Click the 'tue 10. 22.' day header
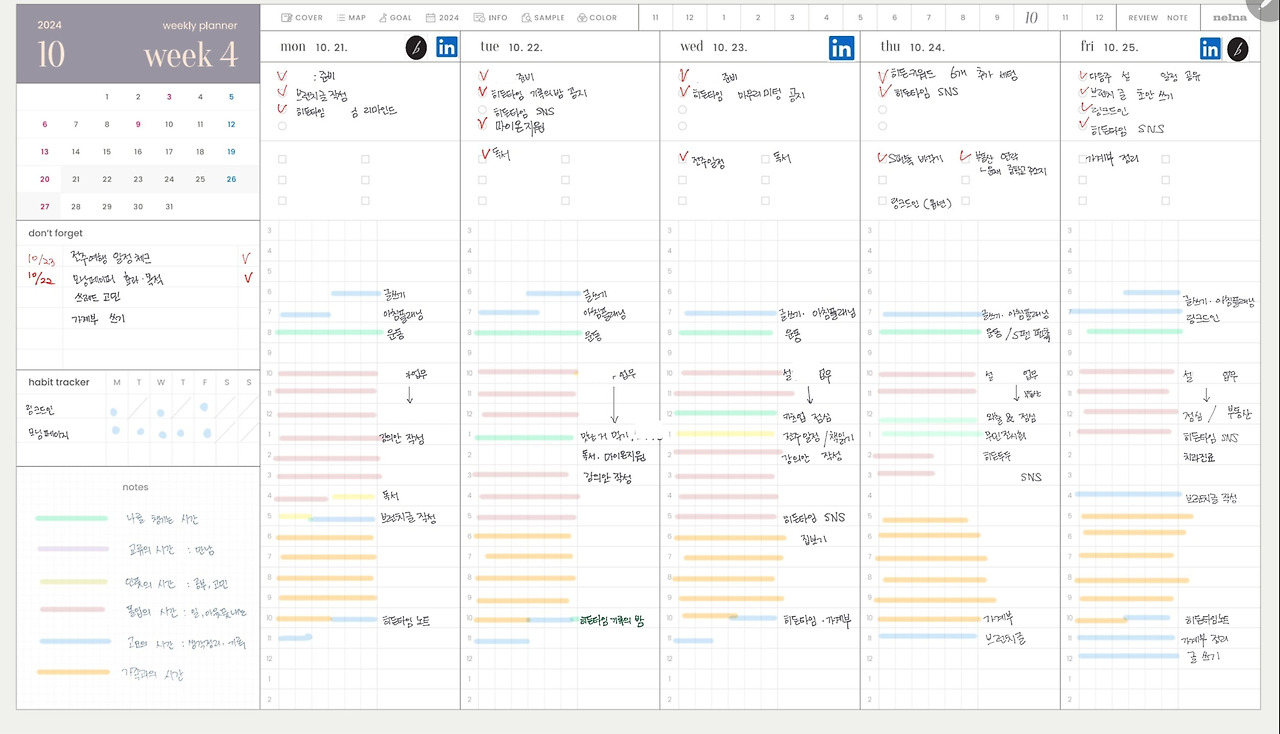 click(x=511, y=47)
